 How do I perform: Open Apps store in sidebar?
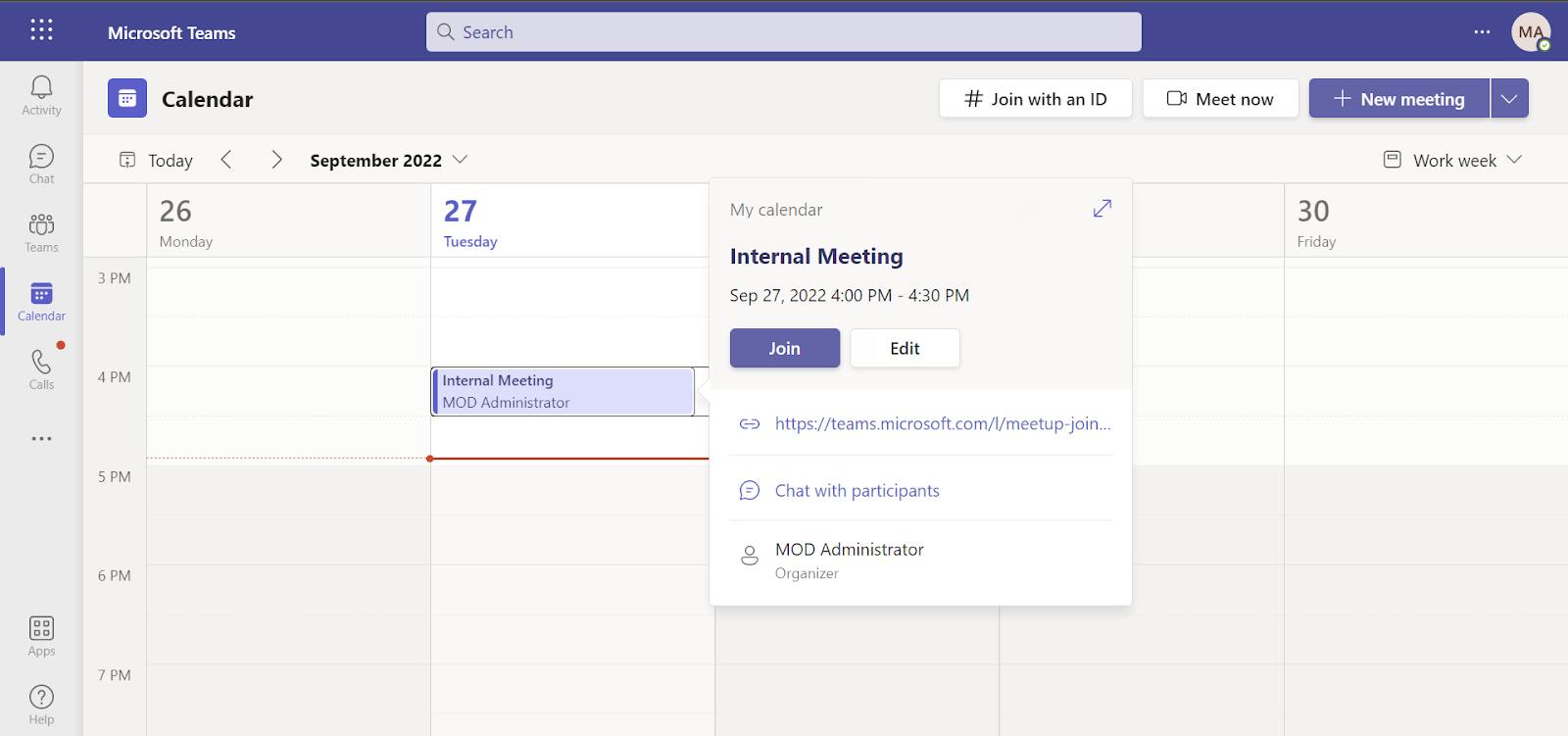(x=41, y=637)
